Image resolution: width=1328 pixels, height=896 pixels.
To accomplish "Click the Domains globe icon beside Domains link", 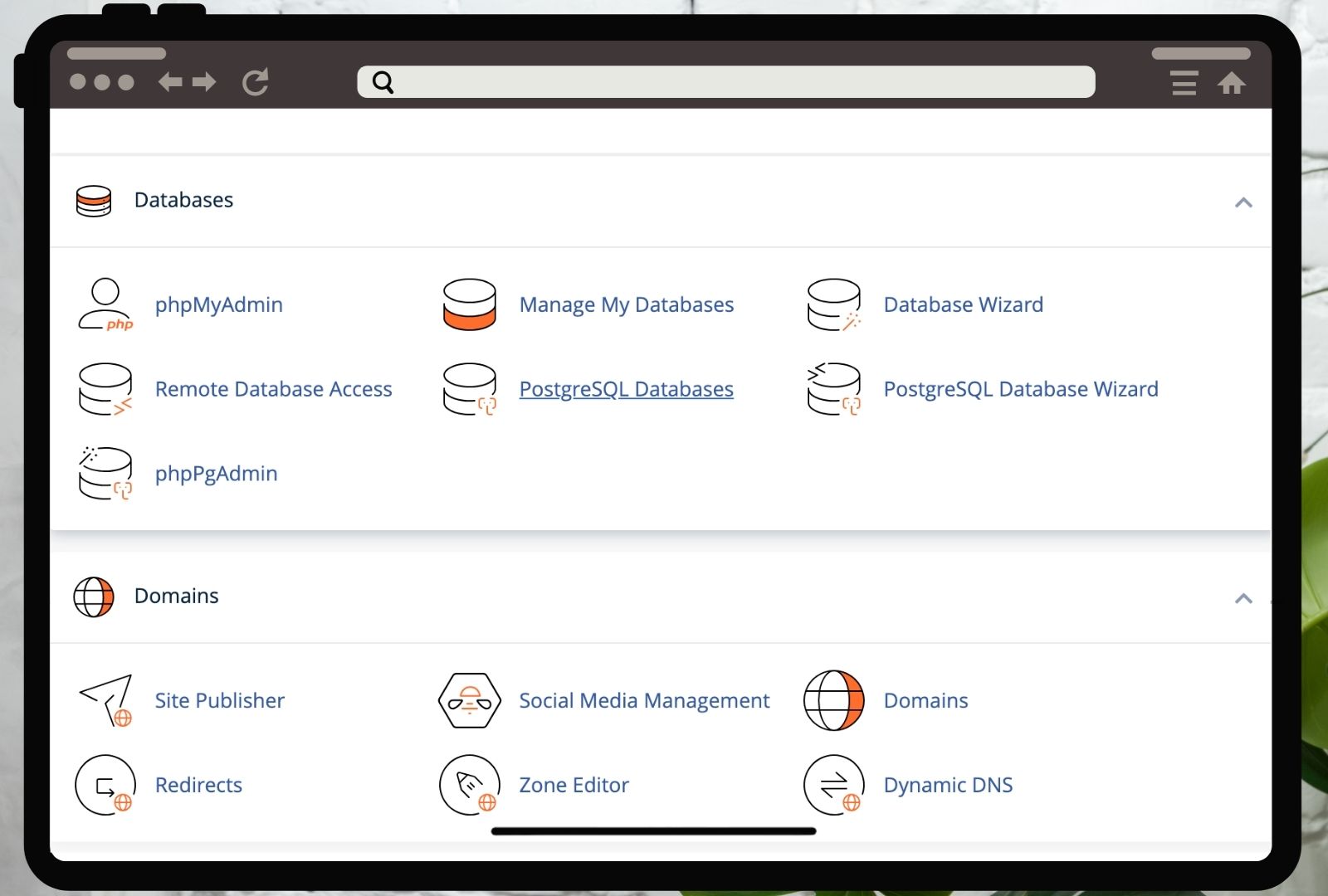I will [x=834, y=701].
